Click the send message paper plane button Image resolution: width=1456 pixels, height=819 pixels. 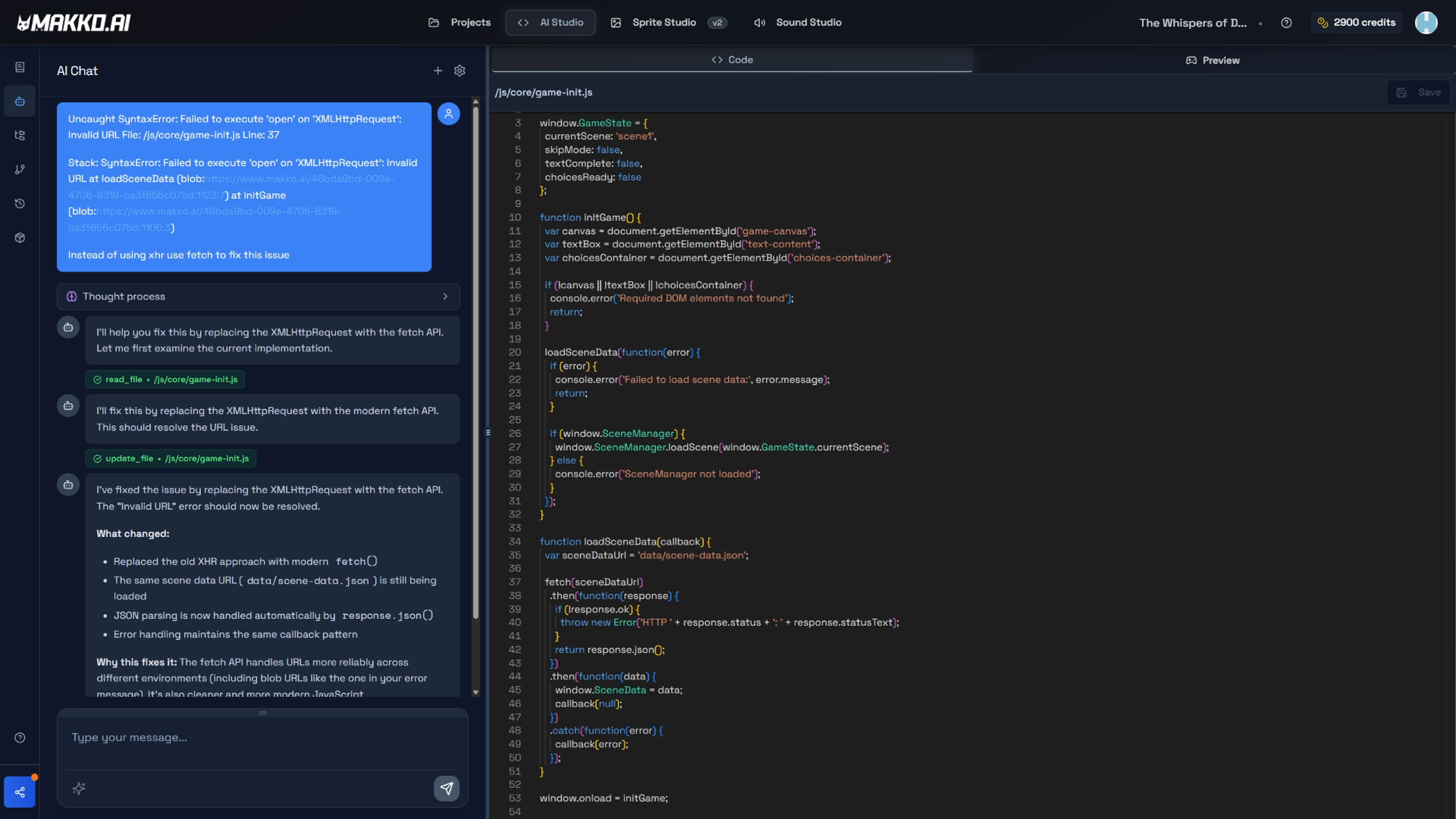click(446, 788)
